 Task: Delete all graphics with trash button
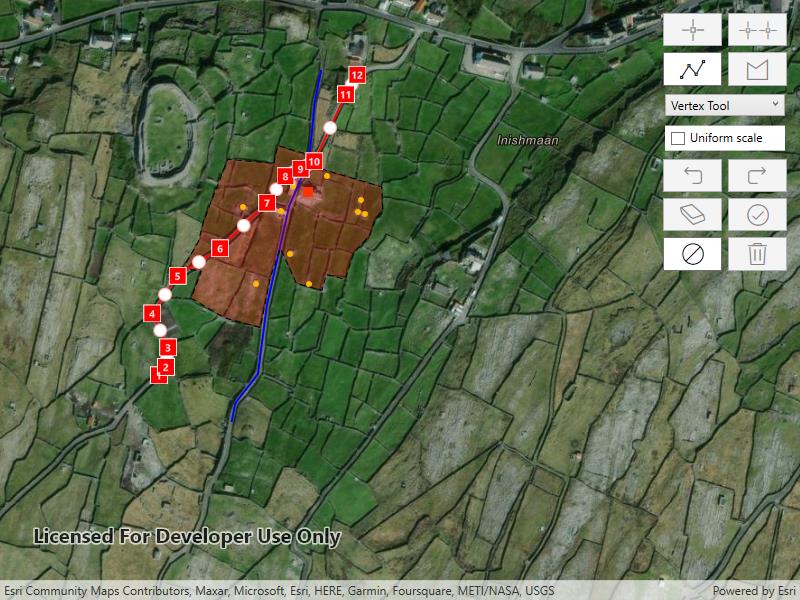[757, 254]
